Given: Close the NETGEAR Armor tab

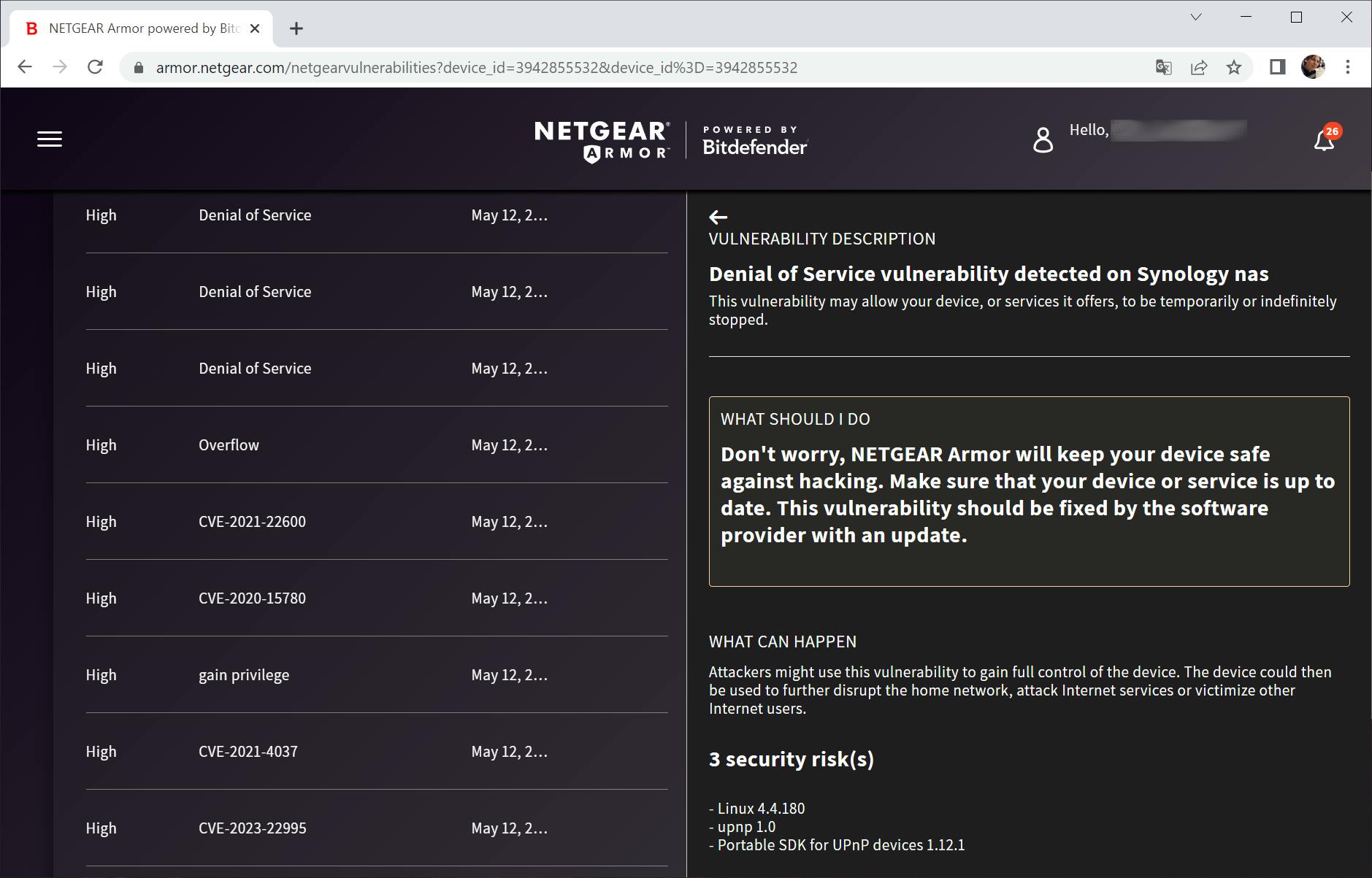Looking at the screenshot, I should pos(255,28).
